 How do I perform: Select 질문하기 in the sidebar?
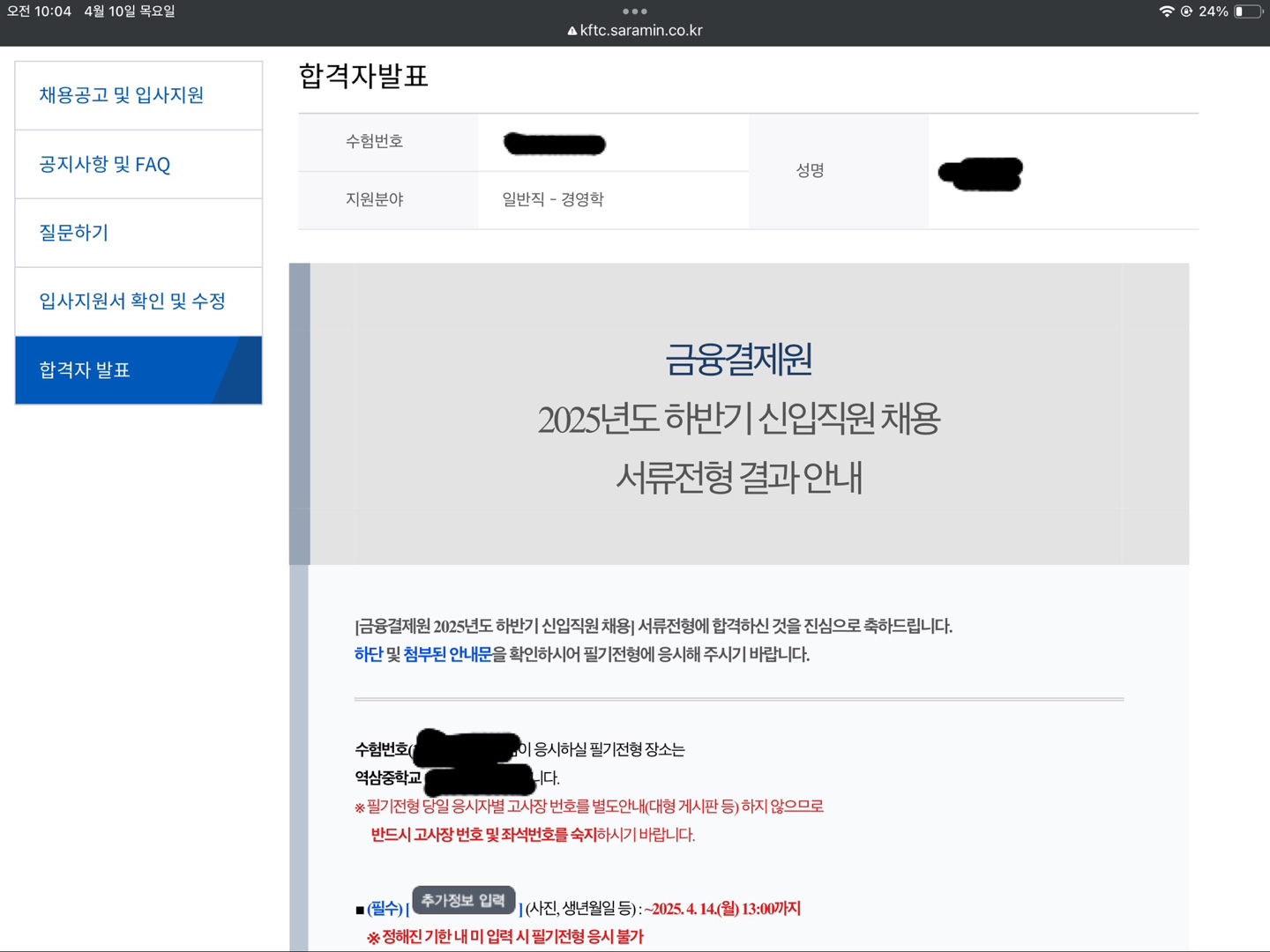(74, 233)
